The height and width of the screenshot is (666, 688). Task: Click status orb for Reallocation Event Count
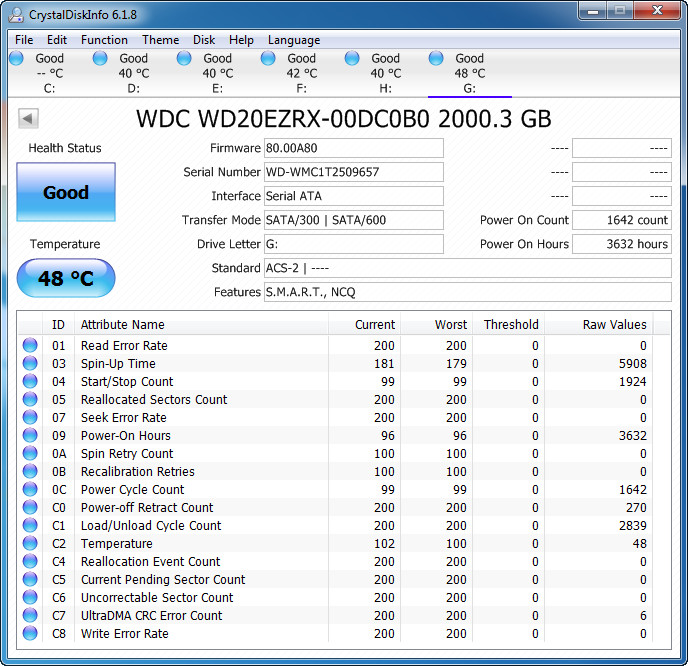[30, 561]
